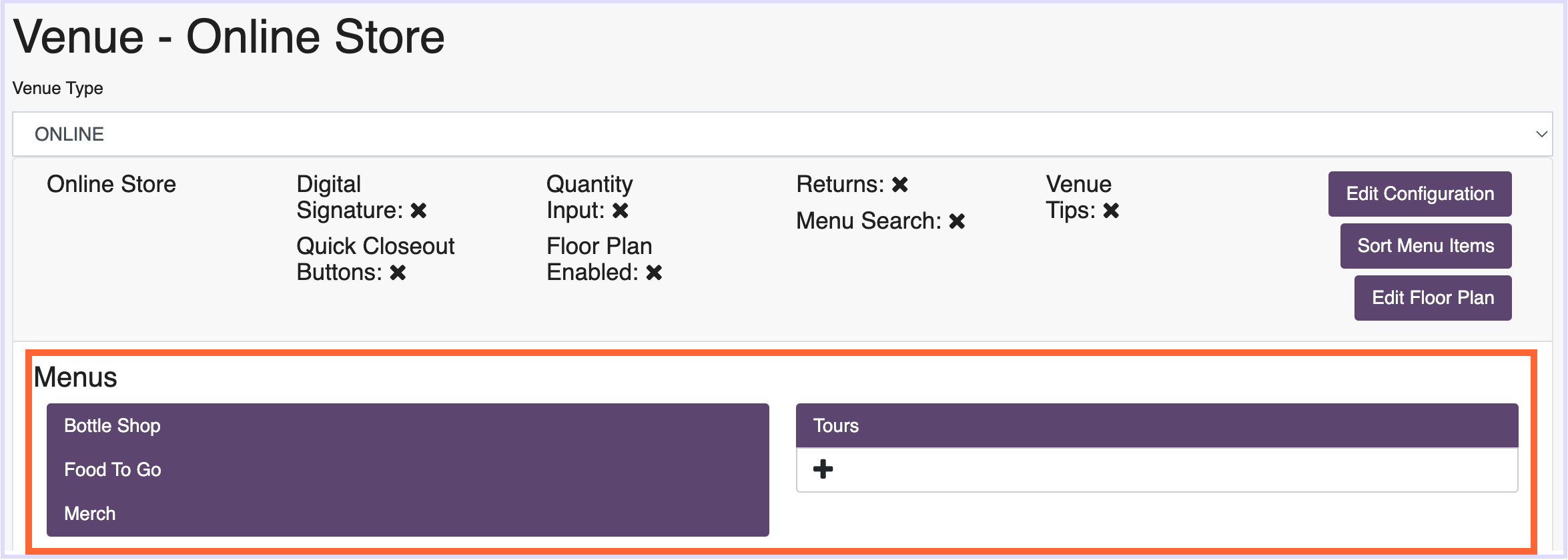Click the X icon next to Quantity Input
Viewport: 1568px width, 560px height.
coord(621,211)
